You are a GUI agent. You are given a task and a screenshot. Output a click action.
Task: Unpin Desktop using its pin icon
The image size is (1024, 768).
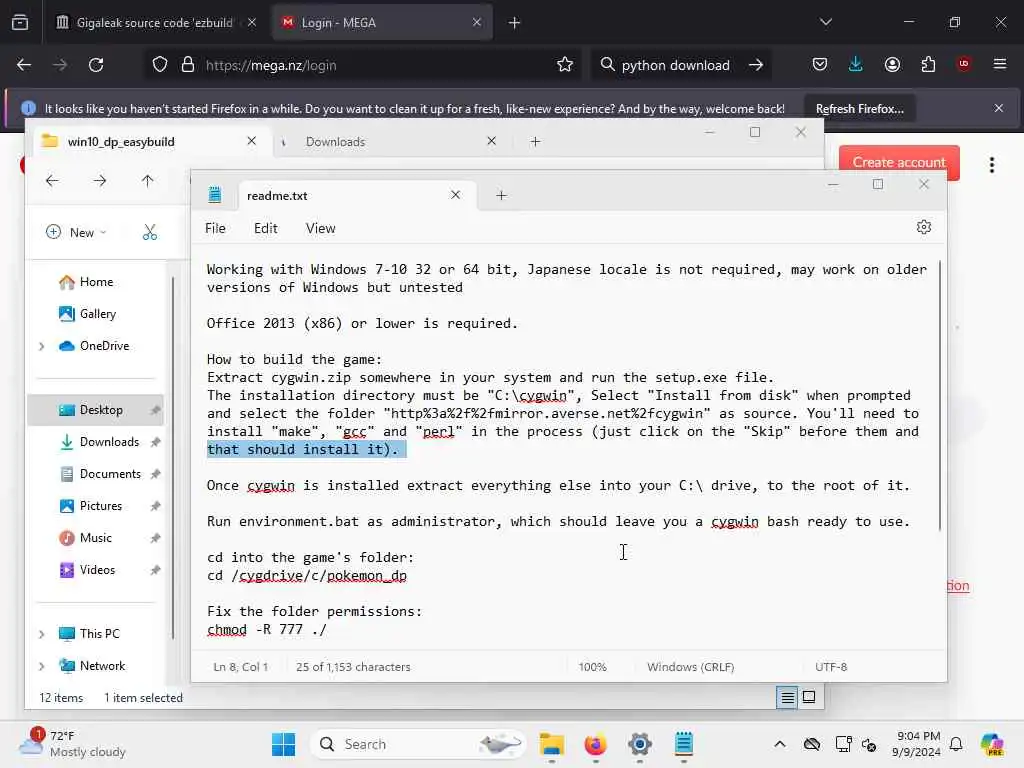pyautogui.click(x=155, y=410)
